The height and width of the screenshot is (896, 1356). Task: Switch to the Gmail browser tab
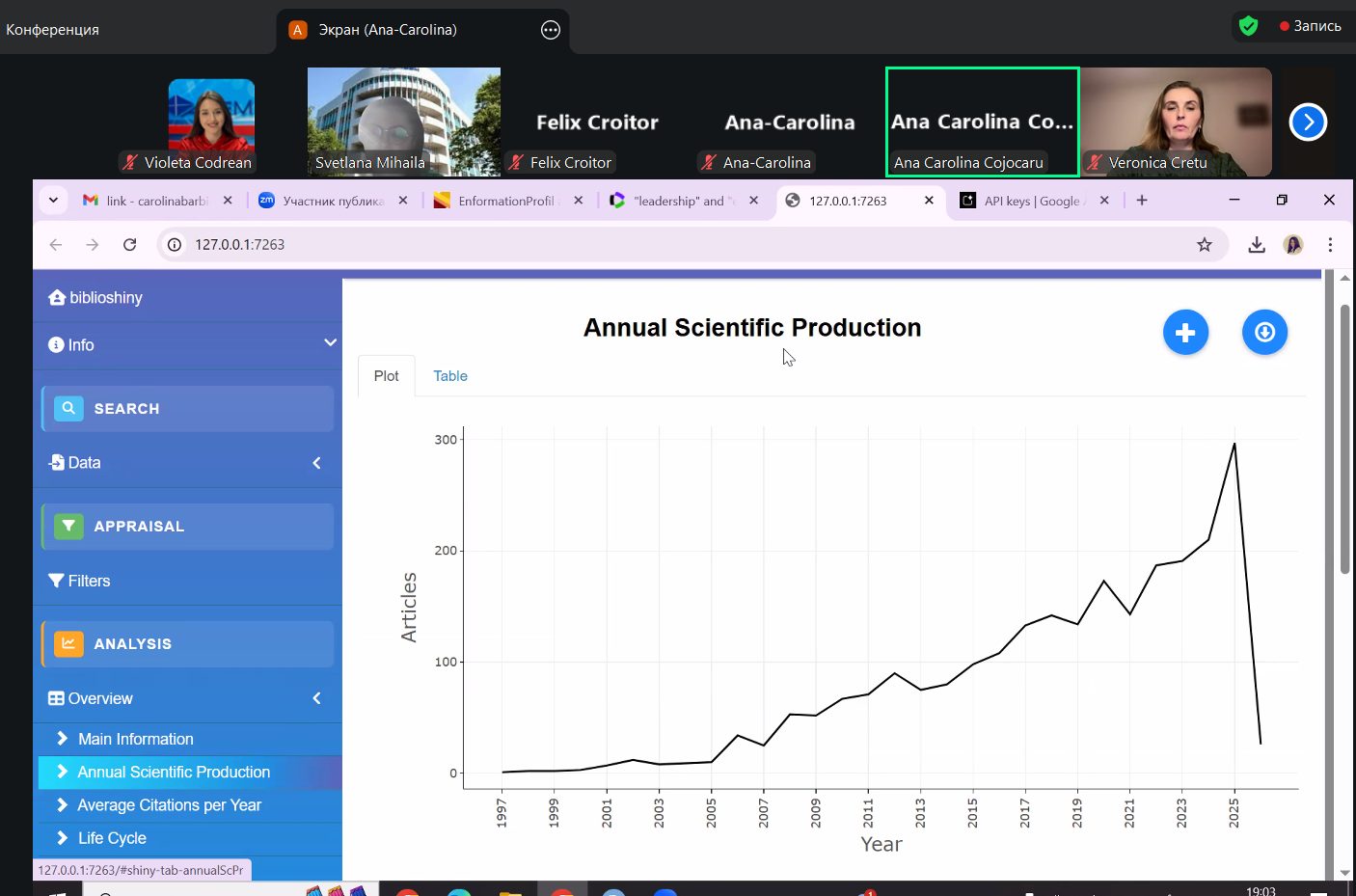[x=156, y=201]
